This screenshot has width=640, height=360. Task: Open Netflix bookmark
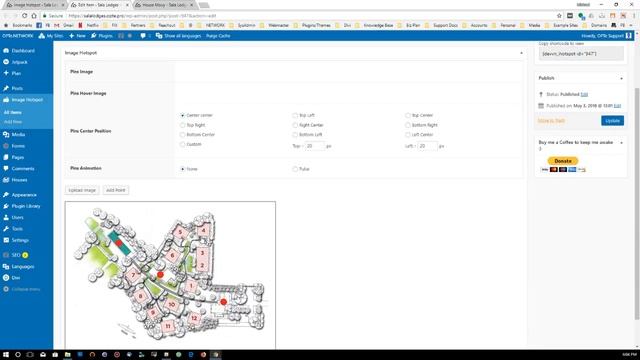[x=89, y=25]
